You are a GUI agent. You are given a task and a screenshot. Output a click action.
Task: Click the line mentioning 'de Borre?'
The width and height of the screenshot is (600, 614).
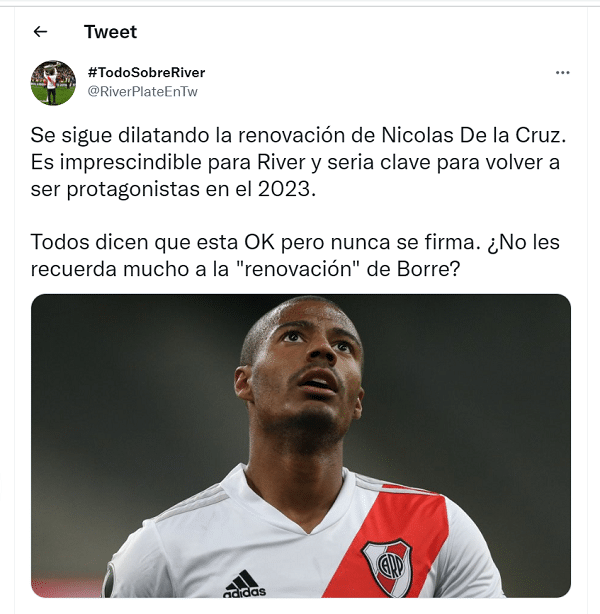[245, 269]
